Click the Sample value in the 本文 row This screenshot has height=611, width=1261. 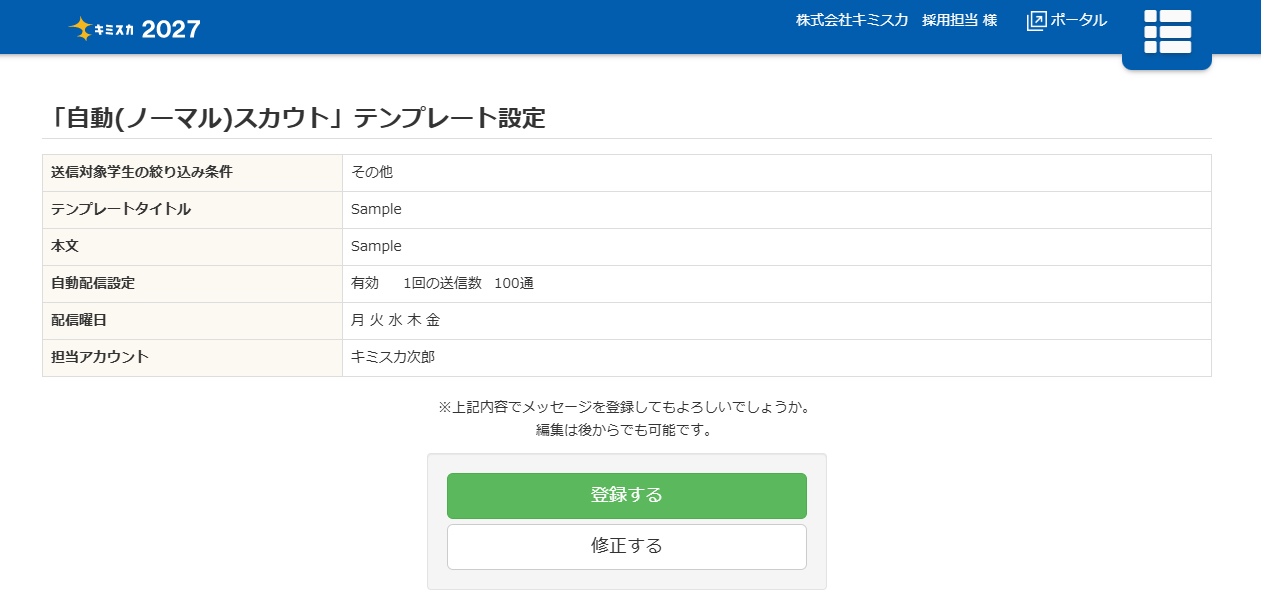click(x=376, y=246)
